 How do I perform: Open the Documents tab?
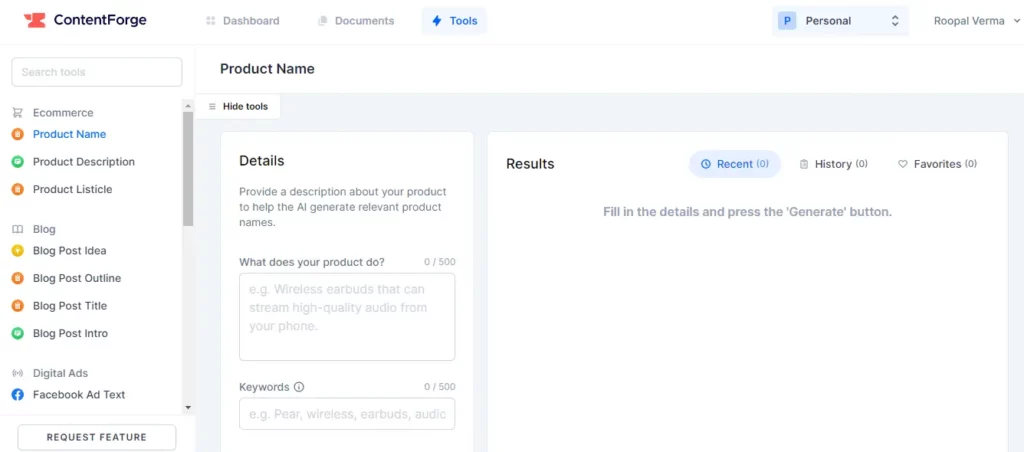coord(355,21)
